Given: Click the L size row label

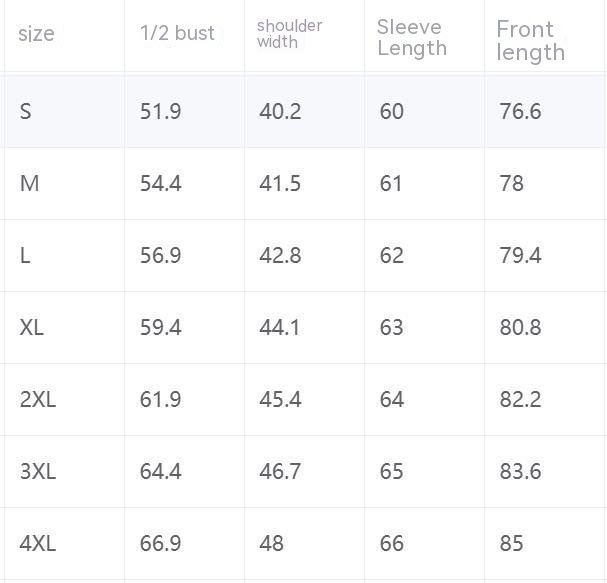Looking at the screenshot, I should pos(25,255).
